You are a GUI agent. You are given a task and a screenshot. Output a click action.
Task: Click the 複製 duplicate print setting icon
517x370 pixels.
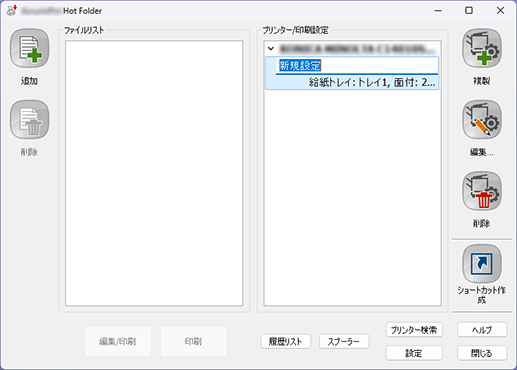482,48
